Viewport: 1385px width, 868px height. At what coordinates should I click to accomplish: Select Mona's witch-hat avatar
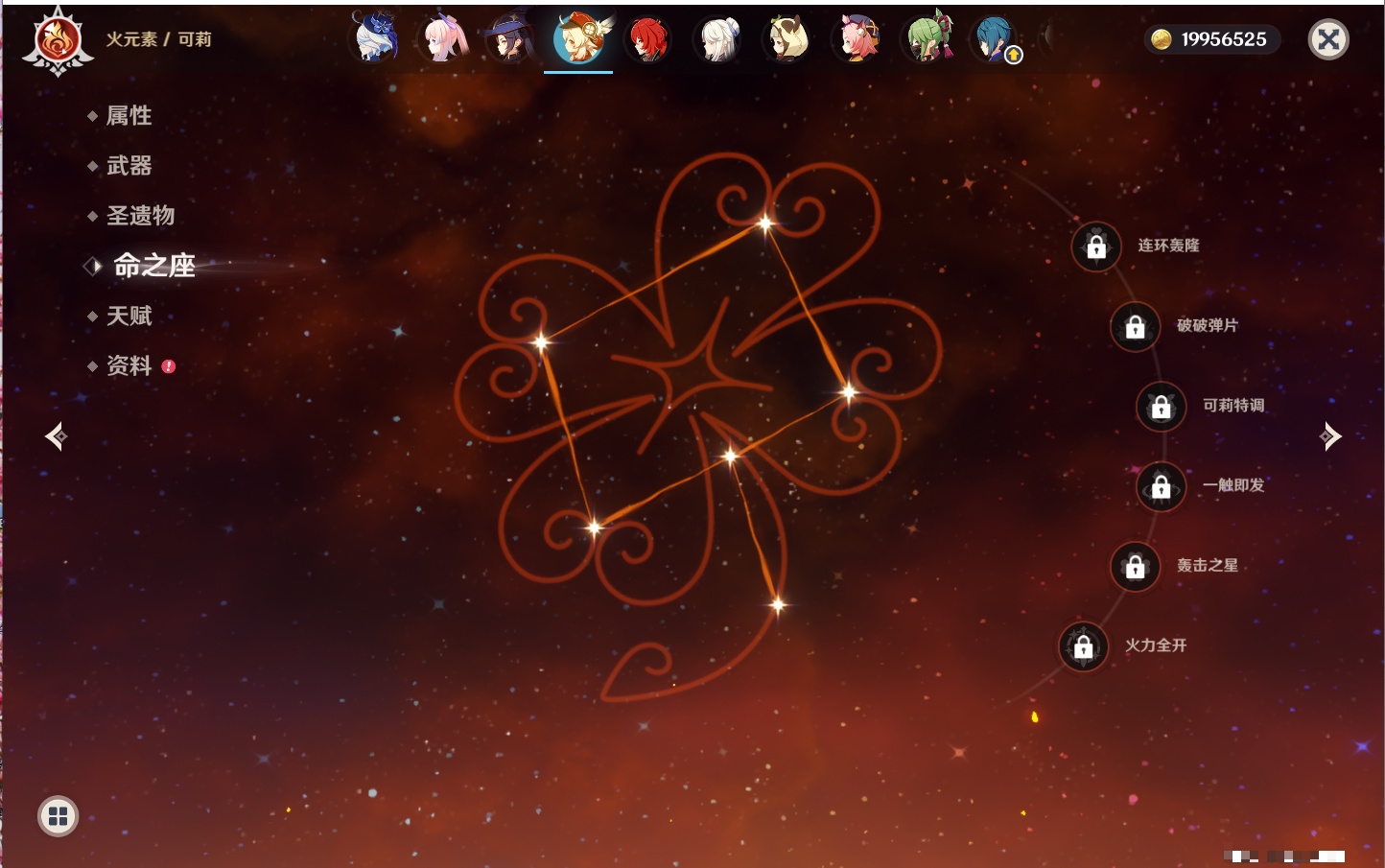[509, 39]
